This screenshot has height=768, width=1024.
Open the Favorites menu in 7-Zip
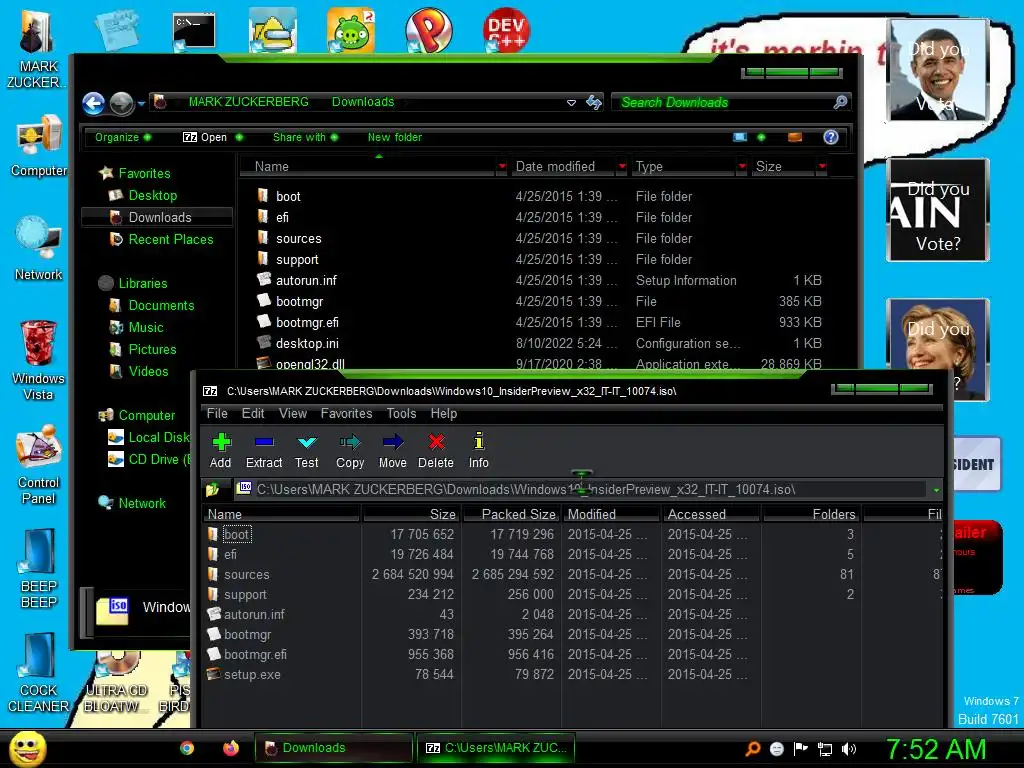(346, 413)
